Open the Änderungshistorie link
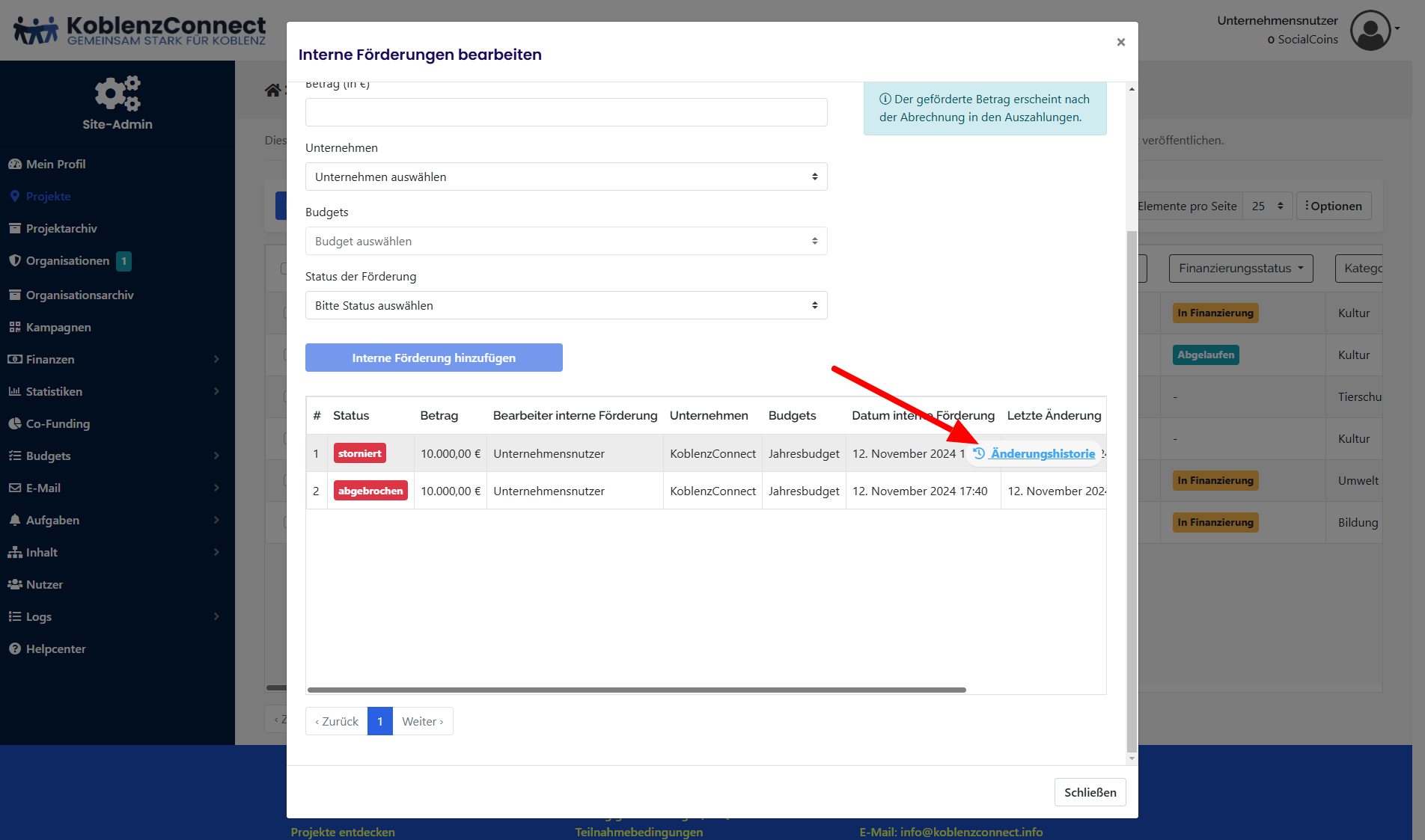 [x=1042, y=453]
